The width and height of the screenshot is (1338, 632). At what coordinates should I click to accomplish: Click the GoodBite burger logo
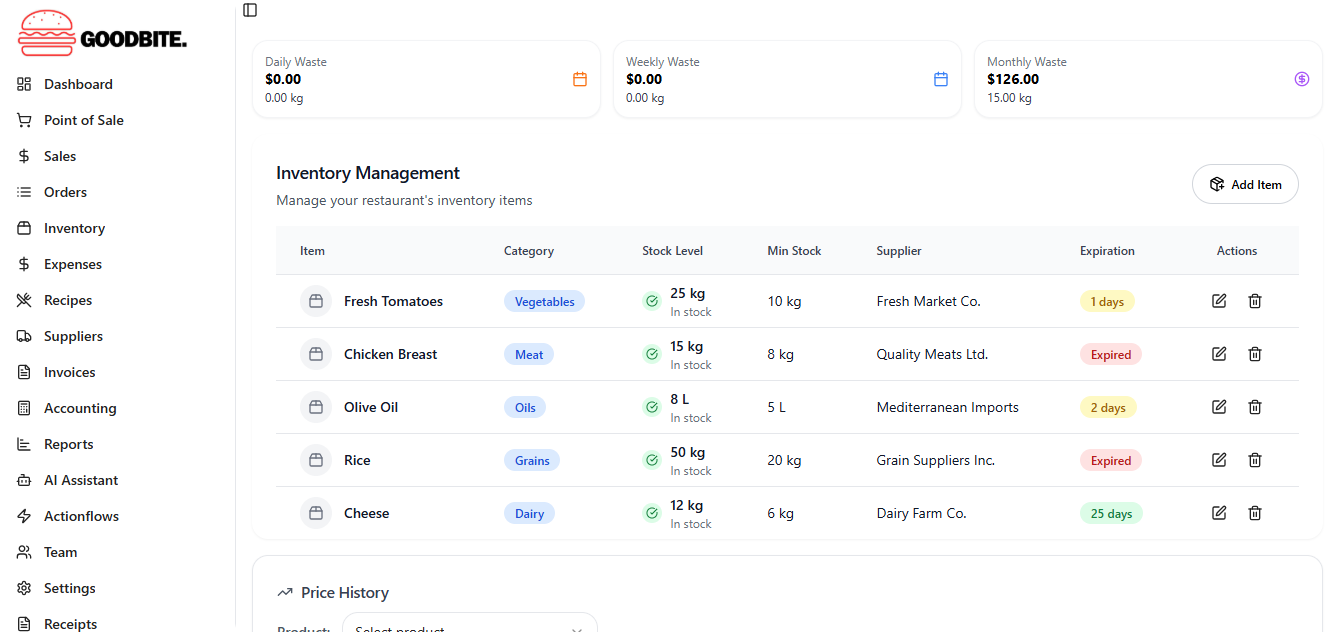47,33
